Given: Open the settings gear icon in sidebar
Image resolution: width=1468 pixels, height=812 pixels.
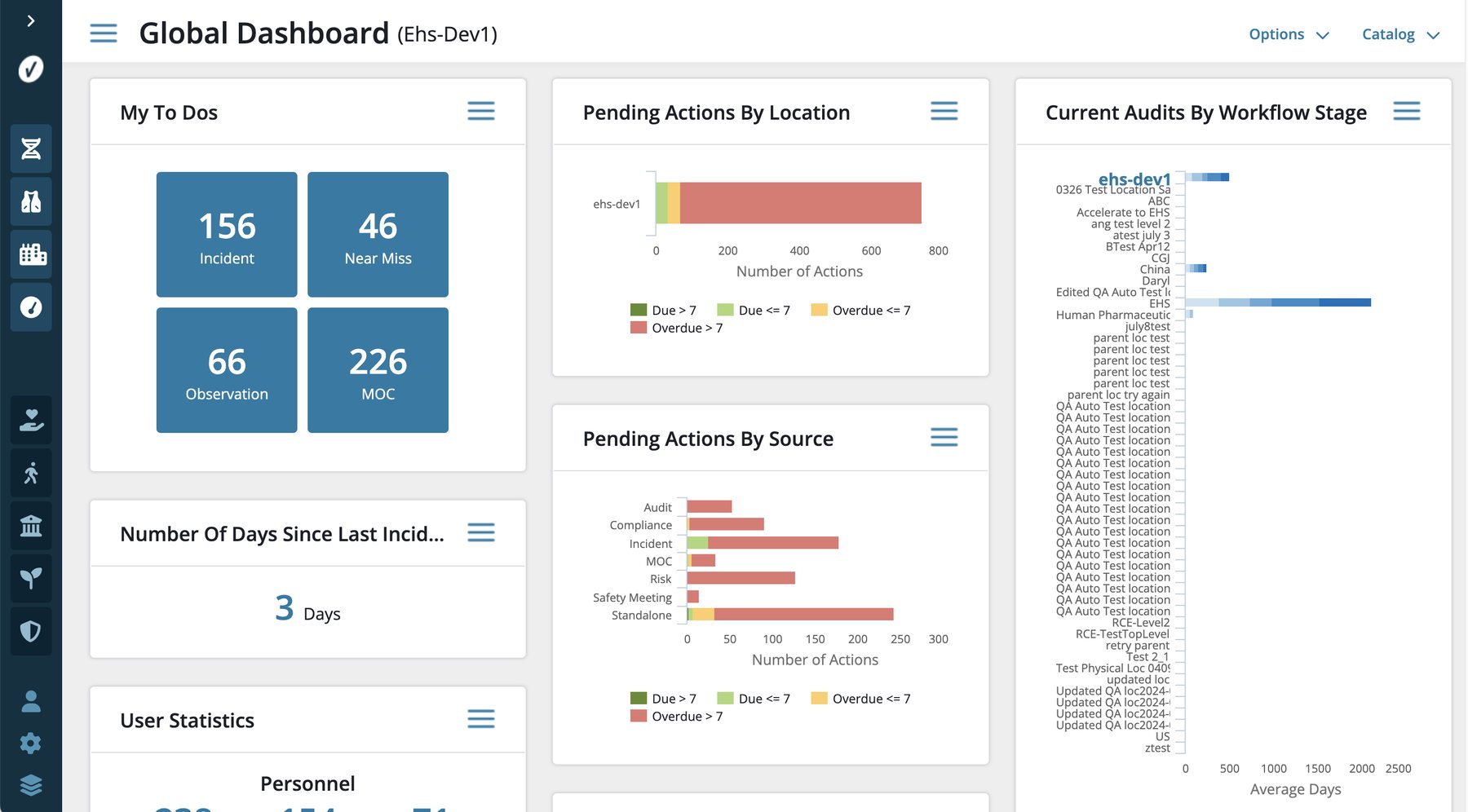Looking at the screenshot, I should coord(31,744).
